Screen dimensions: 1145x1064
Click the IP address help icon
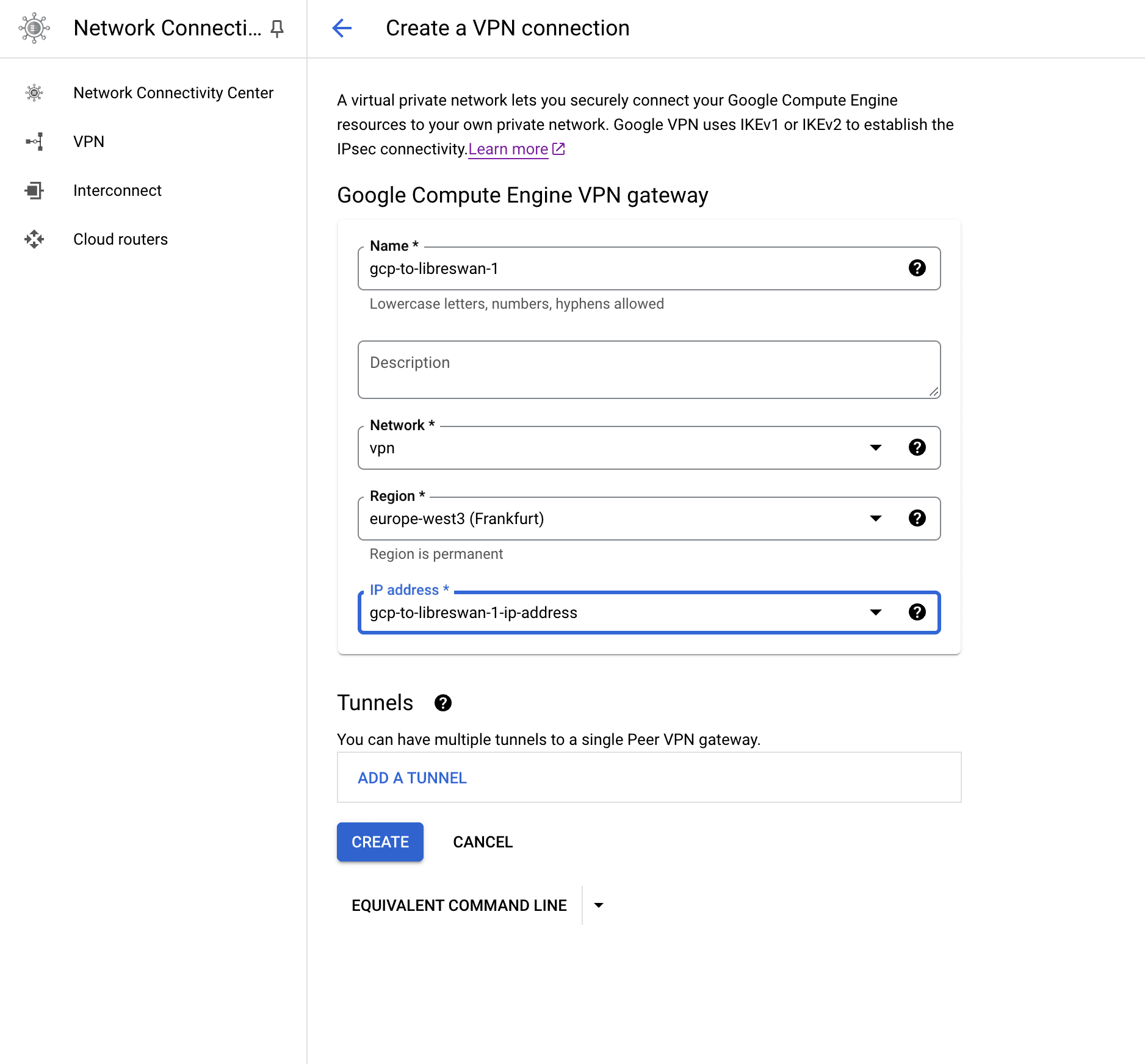coord(917,612)
